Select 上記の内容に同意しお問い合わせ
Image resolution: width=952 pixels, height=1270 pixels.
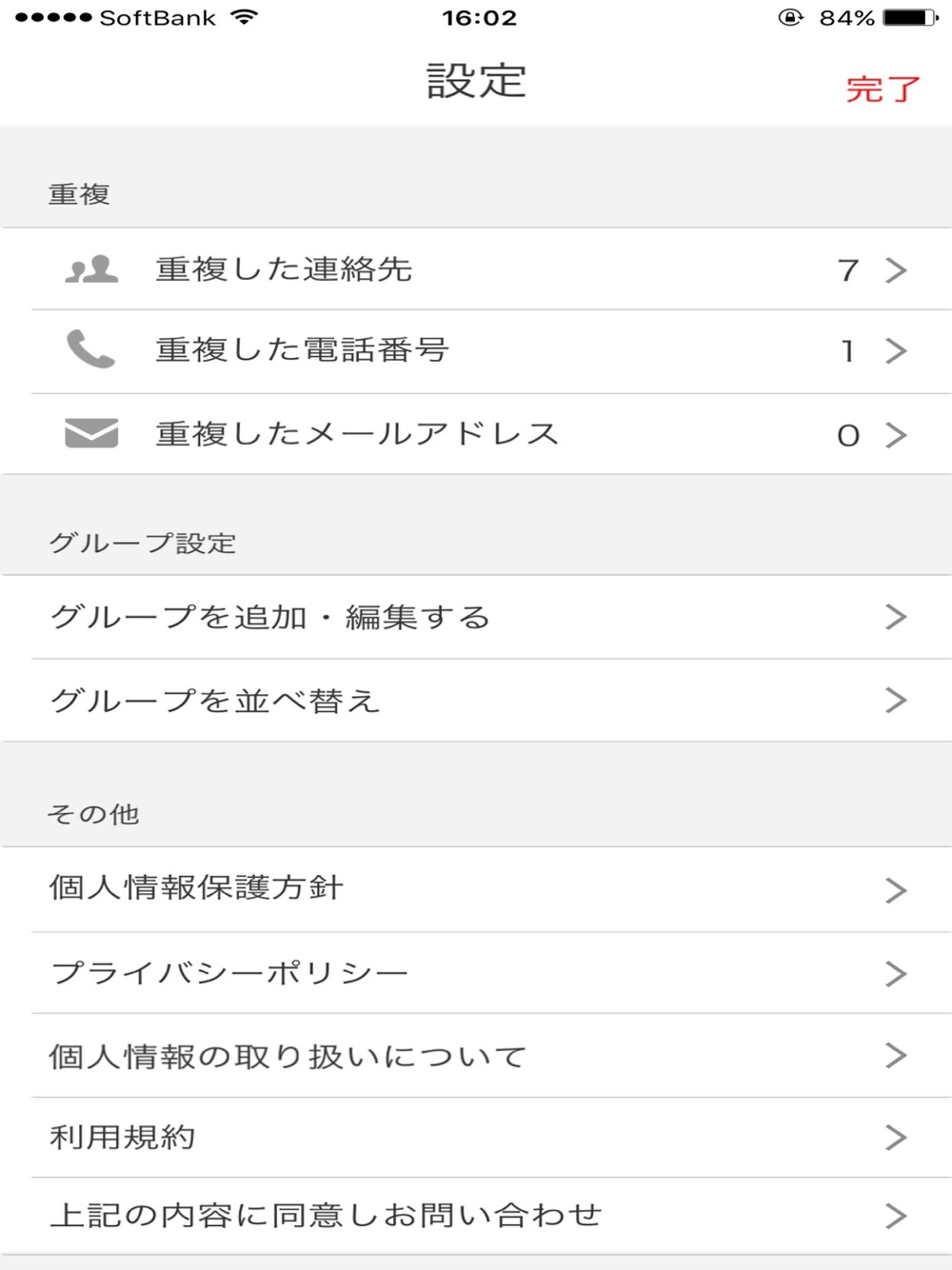tap(476, 1216)
